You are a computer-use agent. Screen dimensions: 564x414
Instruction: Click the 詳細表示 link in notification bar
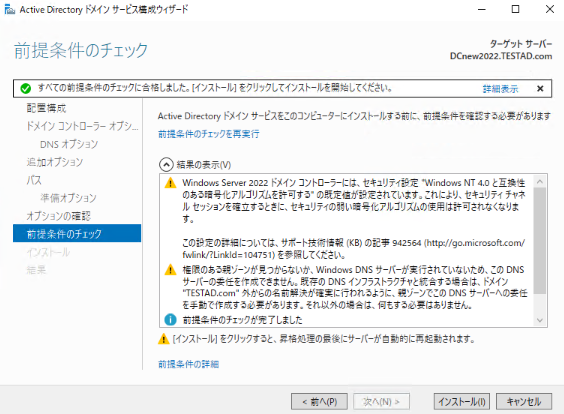(500, 88)
